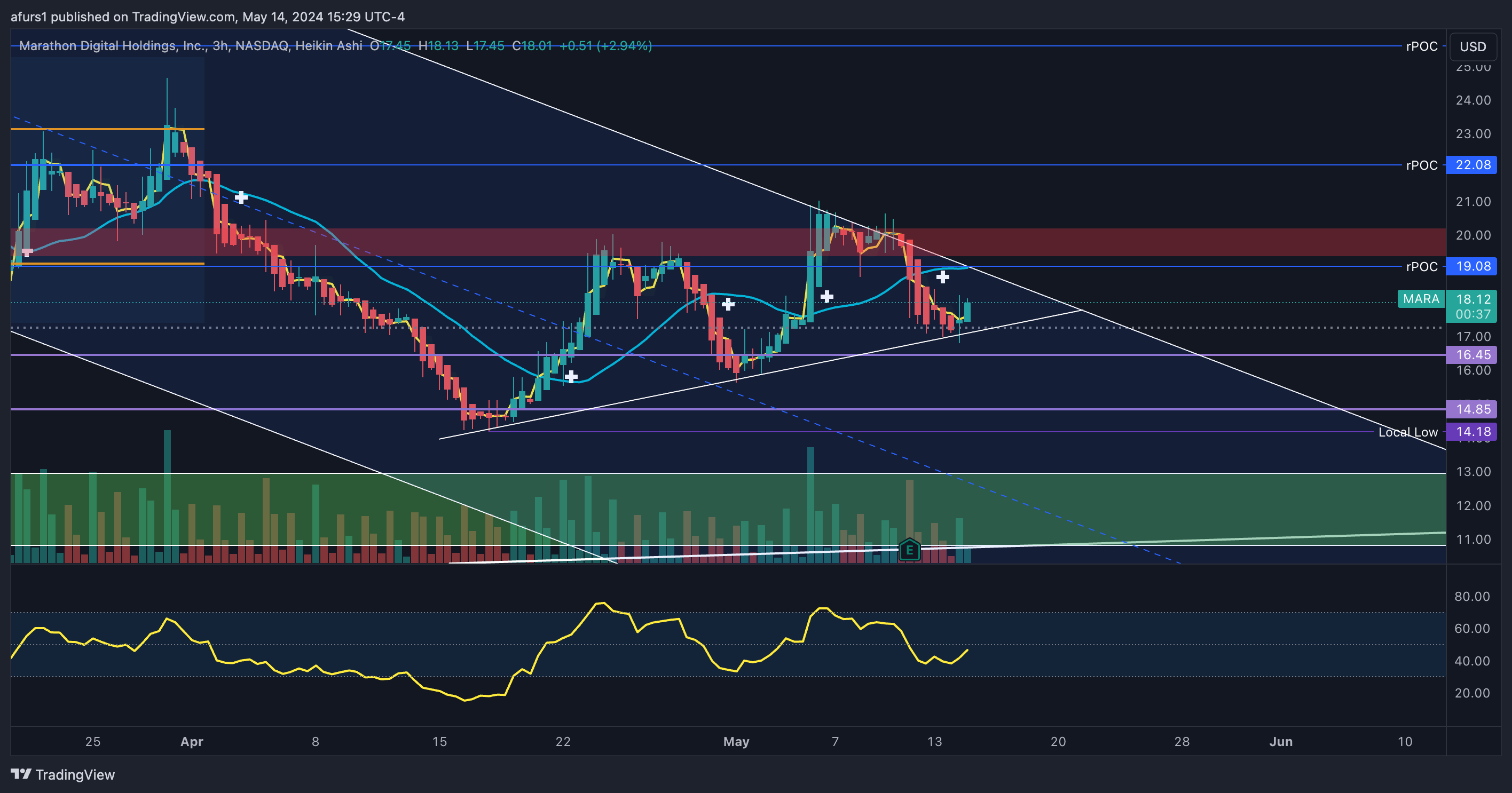Click the 22.08 rPOC price label
Screen dimensions: 1512x793
[1472, 165]
